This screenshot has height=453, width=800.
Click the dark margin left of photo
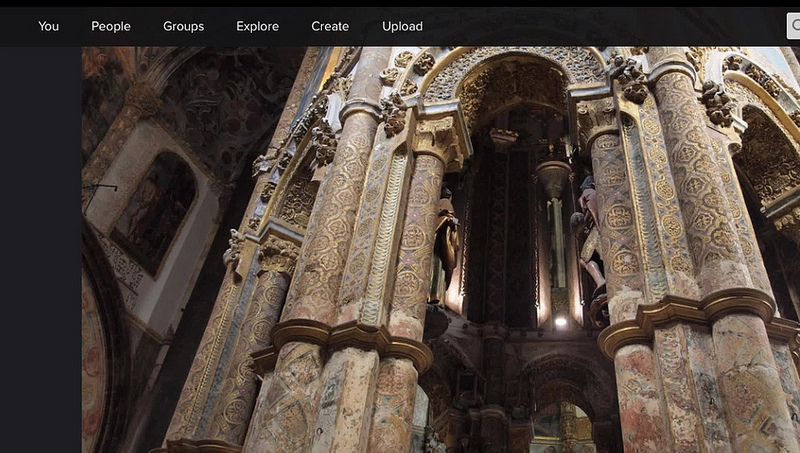(x=40, y=250)
